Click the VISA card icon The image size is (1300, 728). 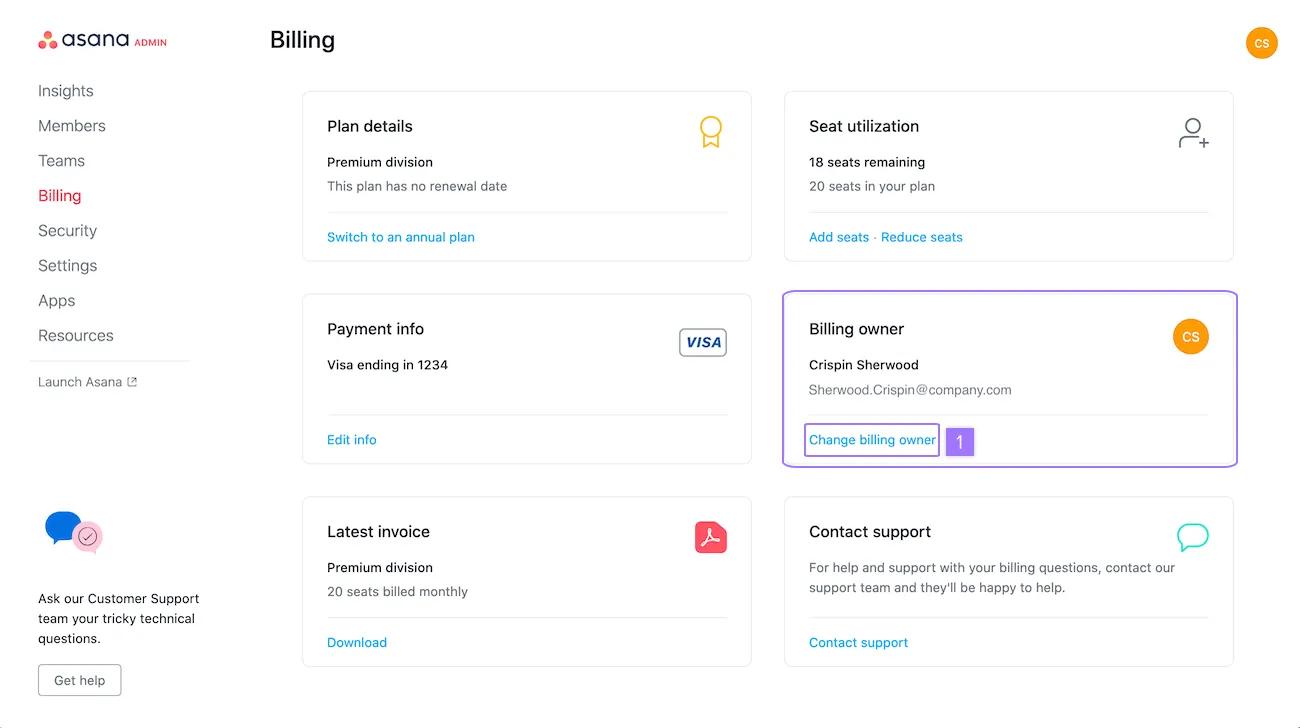pos(702,342)
